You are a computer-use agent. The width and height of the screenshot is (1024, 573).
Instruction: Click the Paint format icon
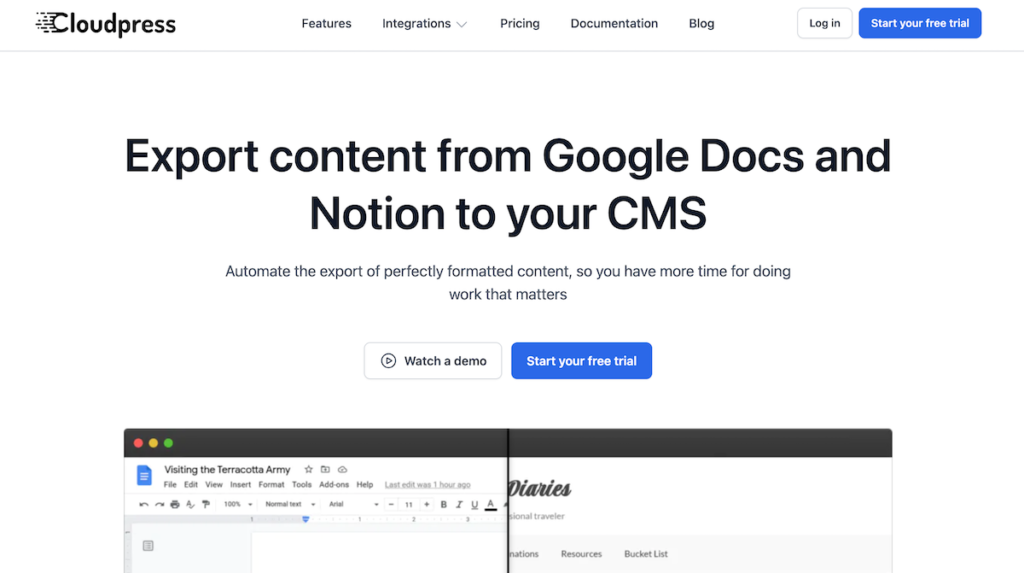(x=206, y=504)
